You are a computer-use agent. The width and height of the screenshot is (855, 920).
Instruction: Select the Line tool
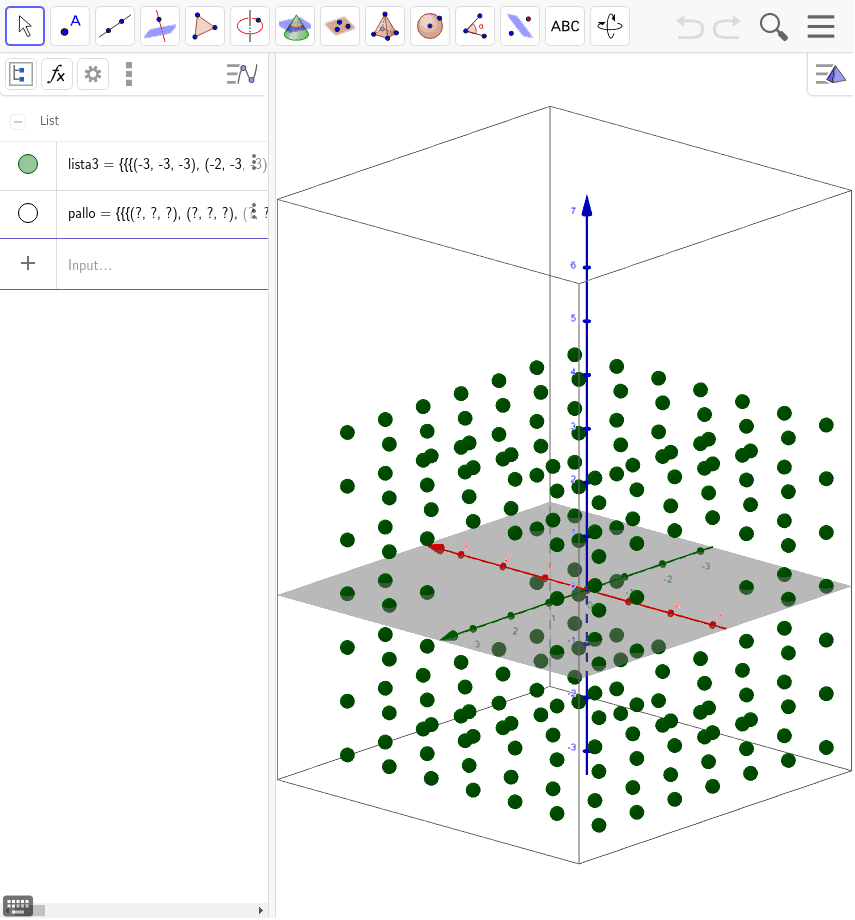(x=114, y=26)
